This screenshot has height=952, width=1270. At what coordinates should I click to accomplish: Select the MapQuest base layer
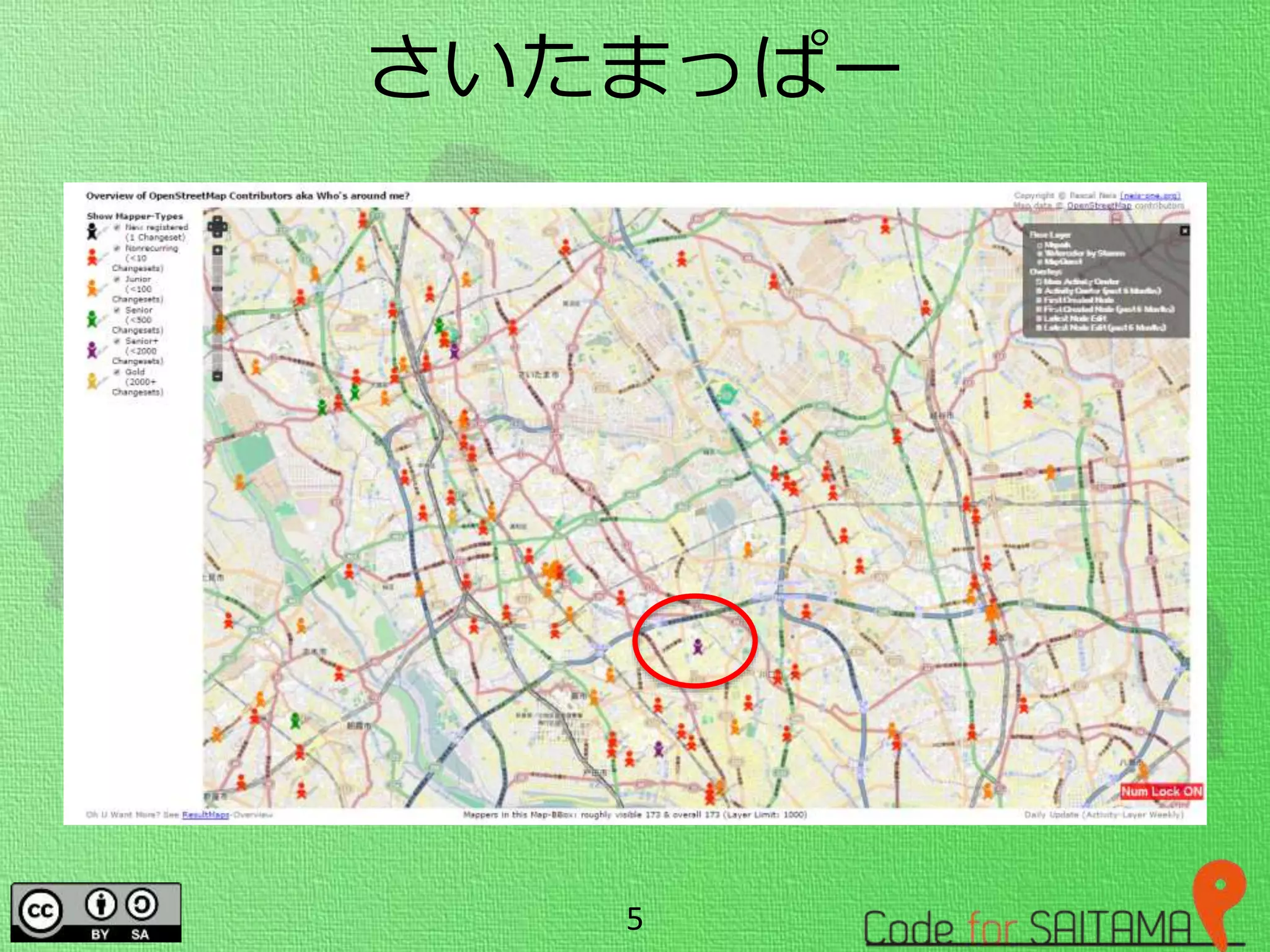(1040, 262)
